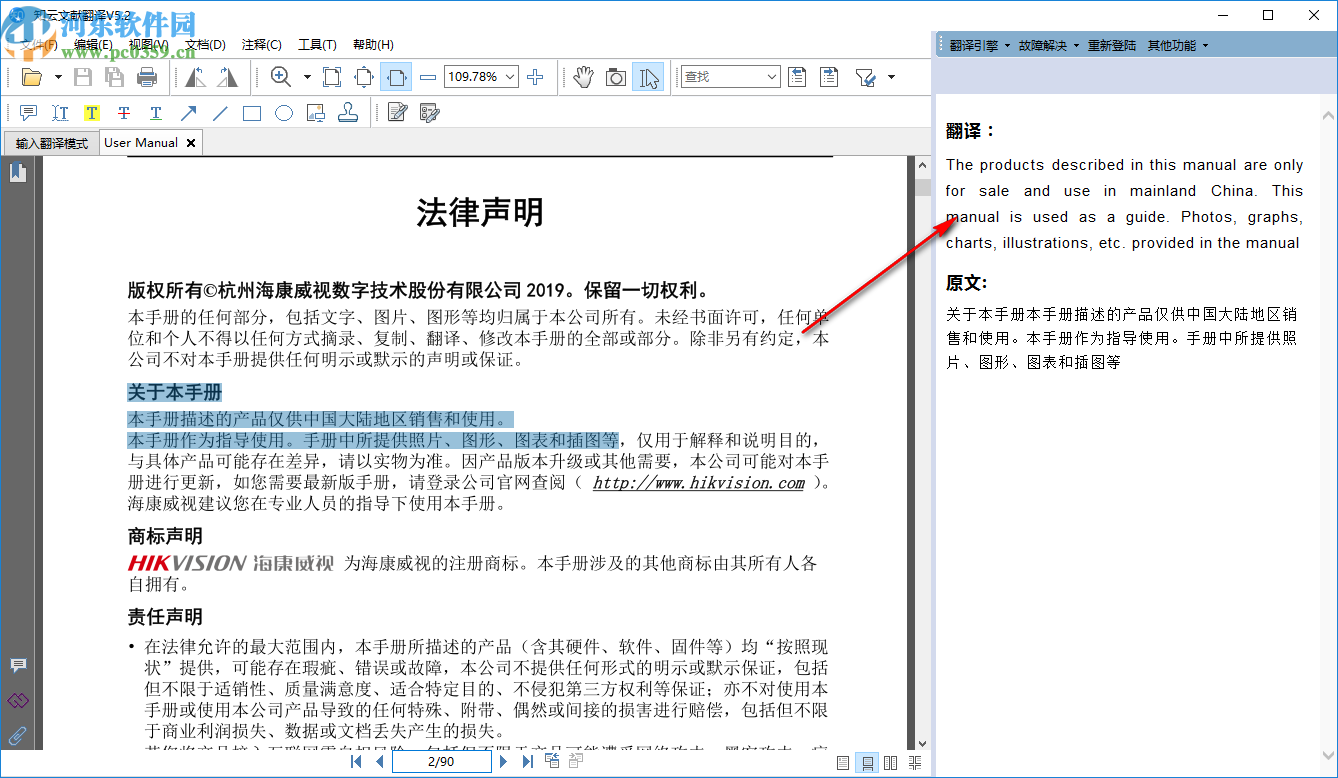Apply strikethrough text annotation

pyautogui.click(x=124, y=113)
